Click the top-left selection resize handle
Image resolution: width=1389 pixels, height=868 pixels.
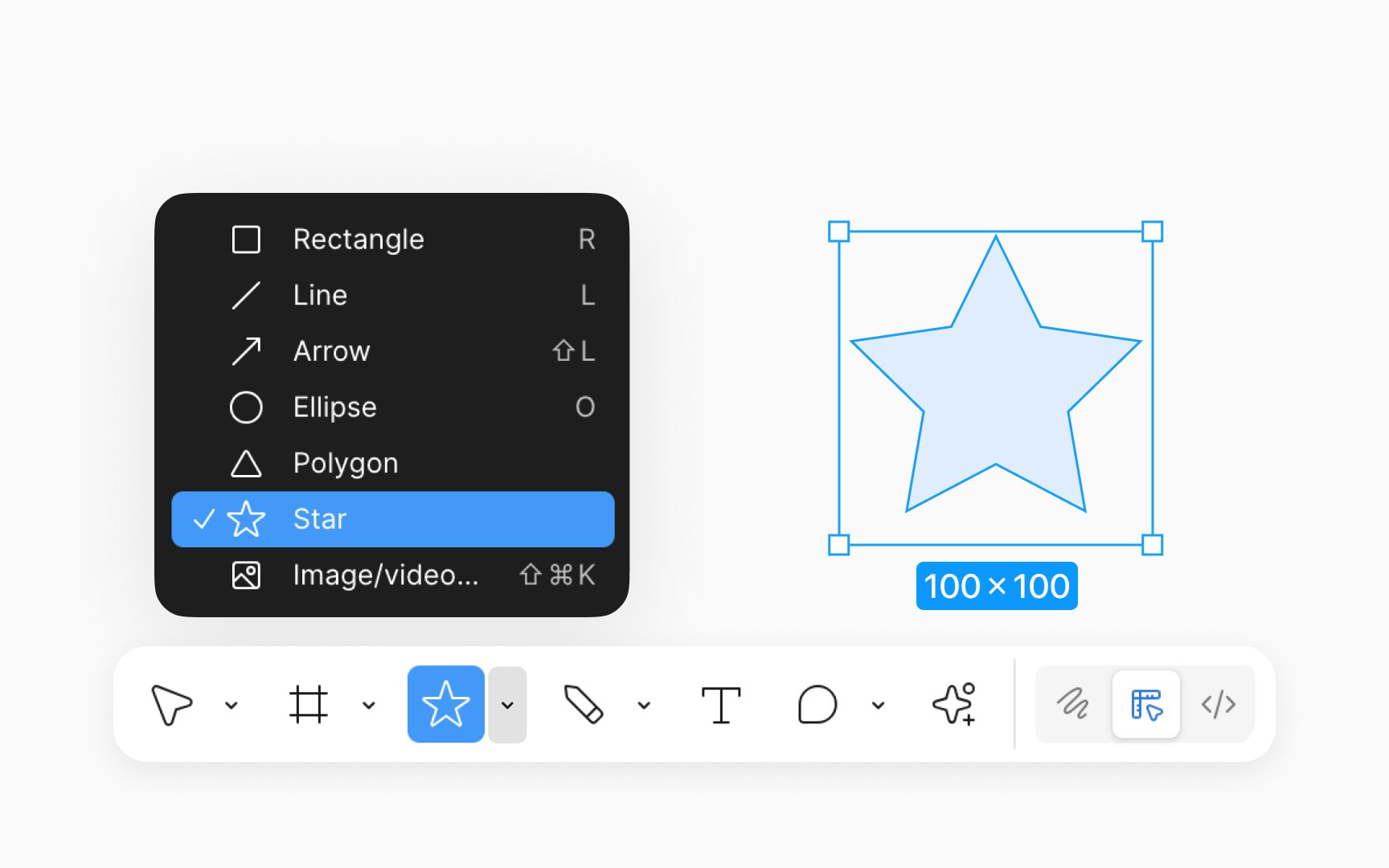pyautogui.click(x=839, y=231)
